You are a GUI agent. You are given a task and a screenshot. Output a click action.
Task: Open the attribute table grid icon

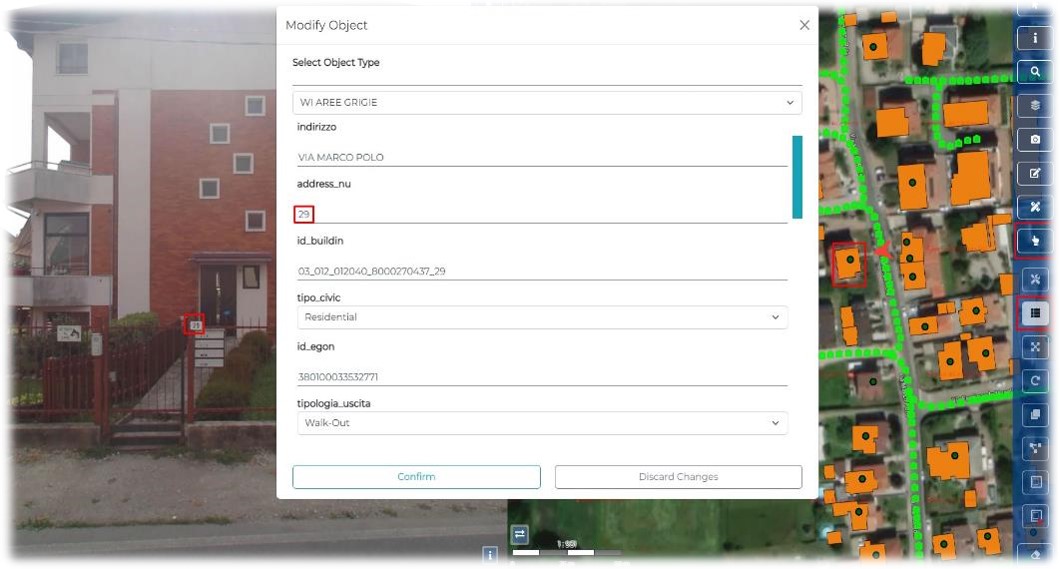[1035, 313]
